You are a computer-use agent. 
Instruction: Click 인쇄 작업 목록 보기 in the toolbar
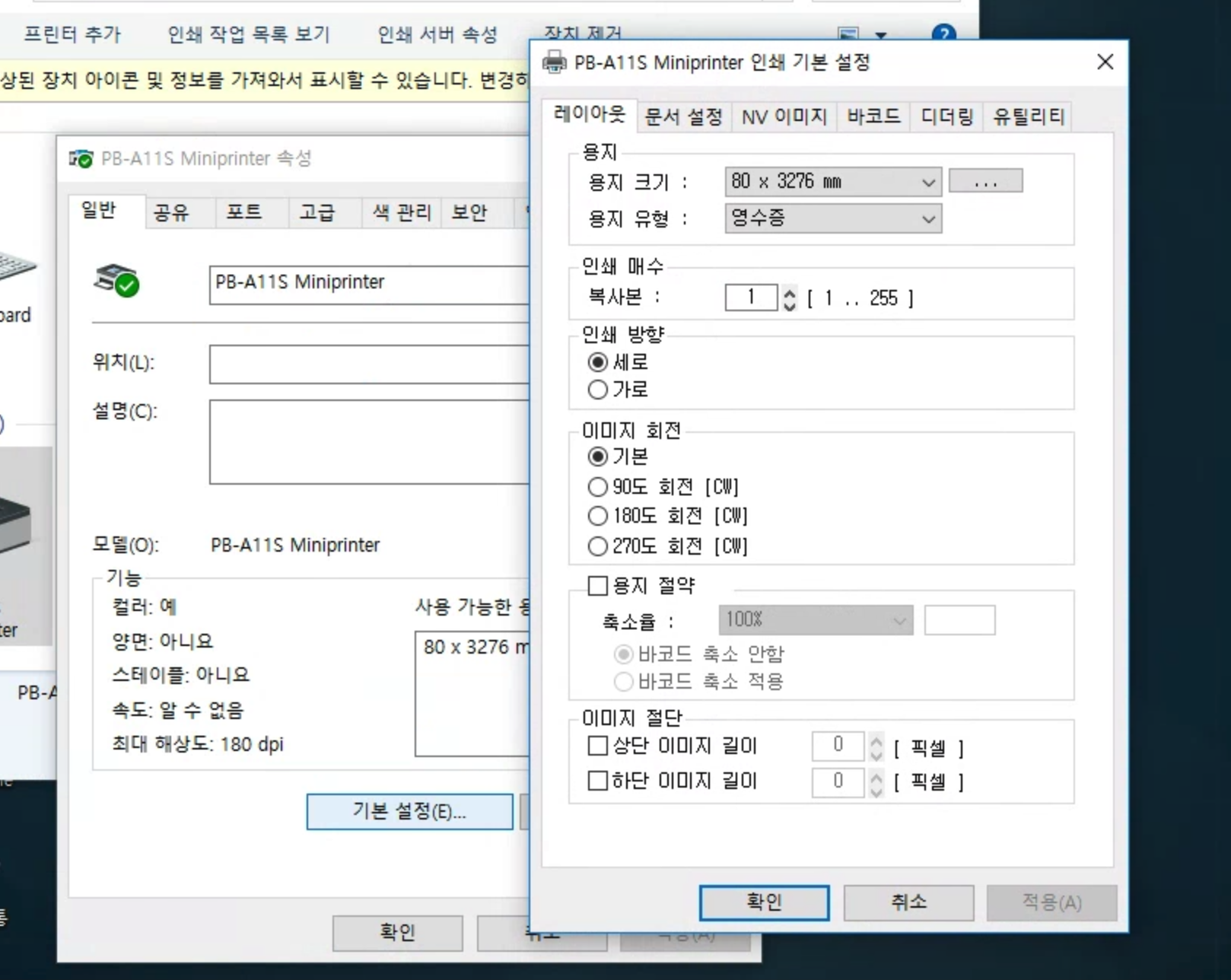249,34
